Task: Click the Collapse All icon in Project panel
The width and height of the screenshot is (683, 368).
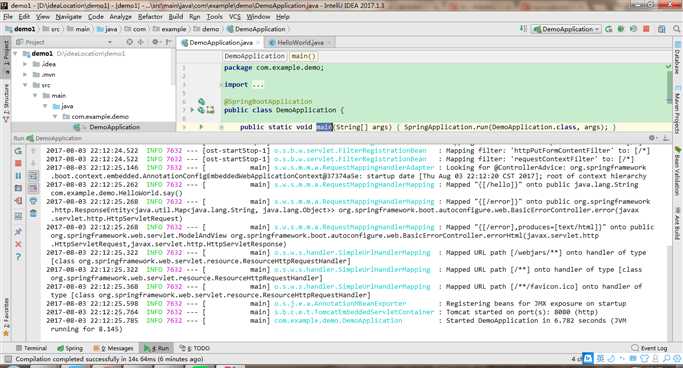Action: (141, 42)
